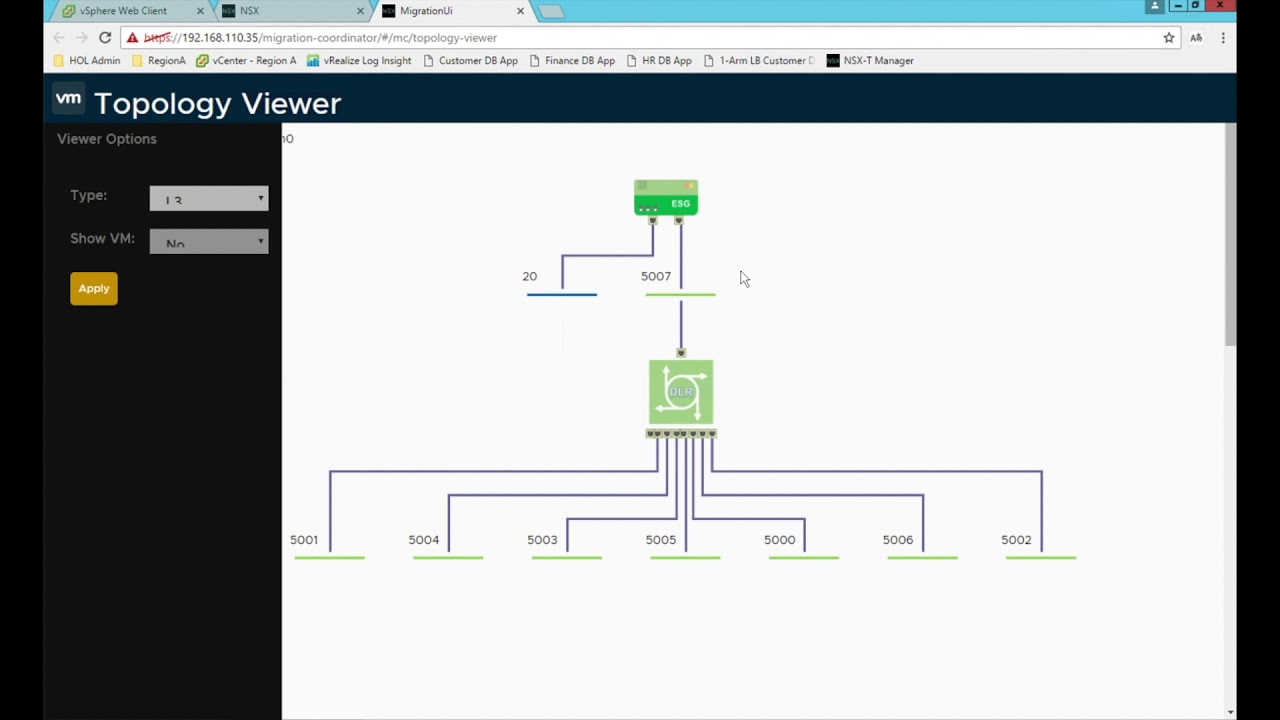Open the Chrome three-dot menu

tap(1222, 38)
